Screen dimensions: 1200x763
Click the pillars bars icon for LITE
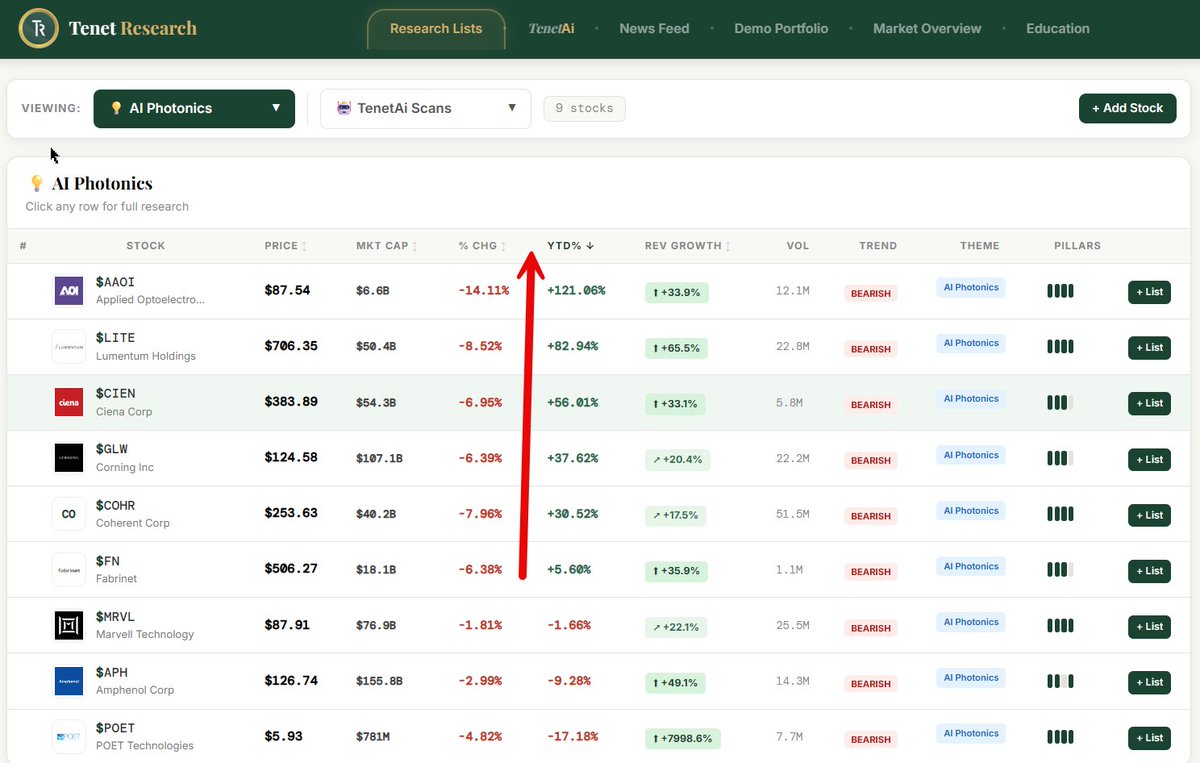[1060, 346]
